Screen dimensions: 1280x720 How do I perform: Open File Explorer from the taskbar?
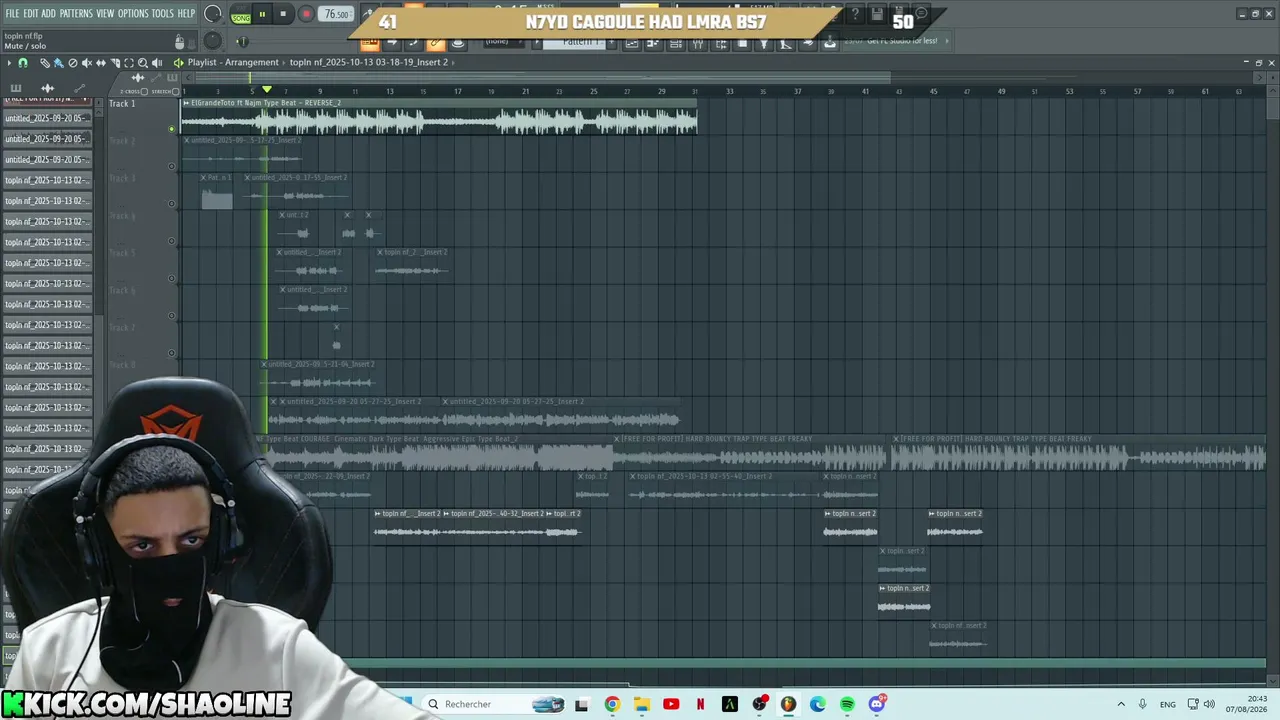[x=642, y=704]
